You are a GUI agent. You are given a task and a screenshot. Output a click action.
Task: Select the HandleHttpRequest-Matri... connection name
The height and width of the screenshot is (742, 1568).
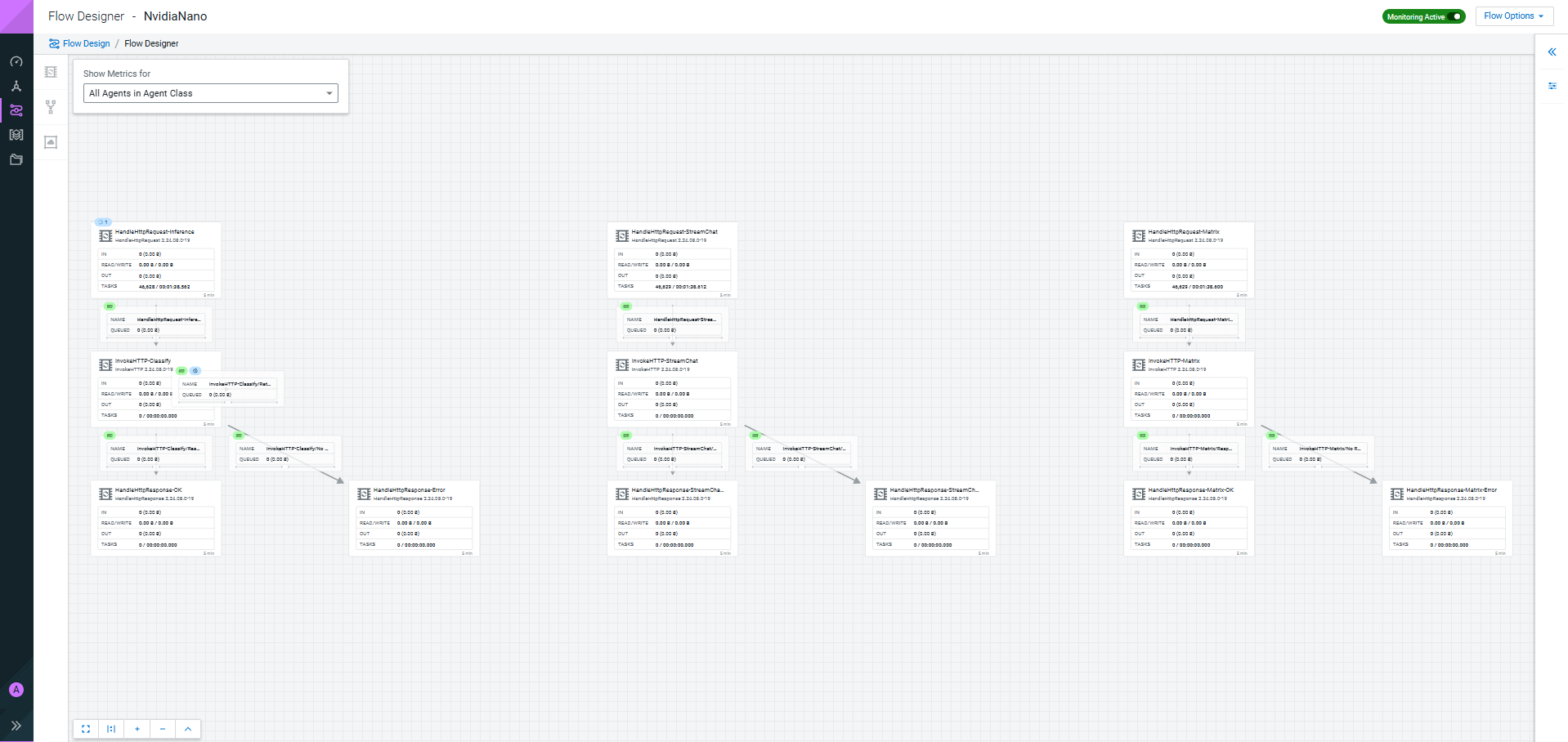tap(1202, 320)
